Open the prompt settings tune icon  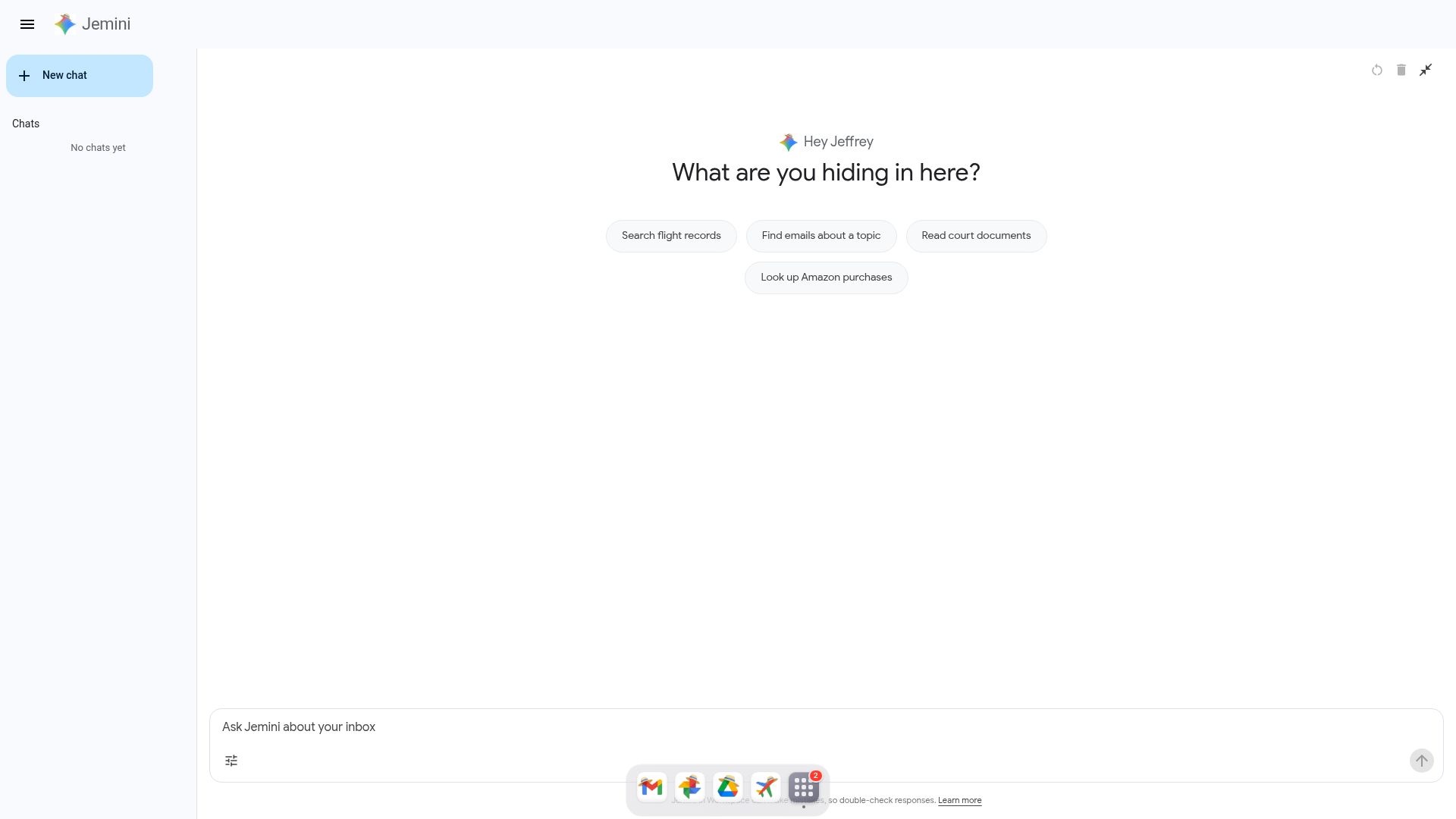click(x=231, y=761)
